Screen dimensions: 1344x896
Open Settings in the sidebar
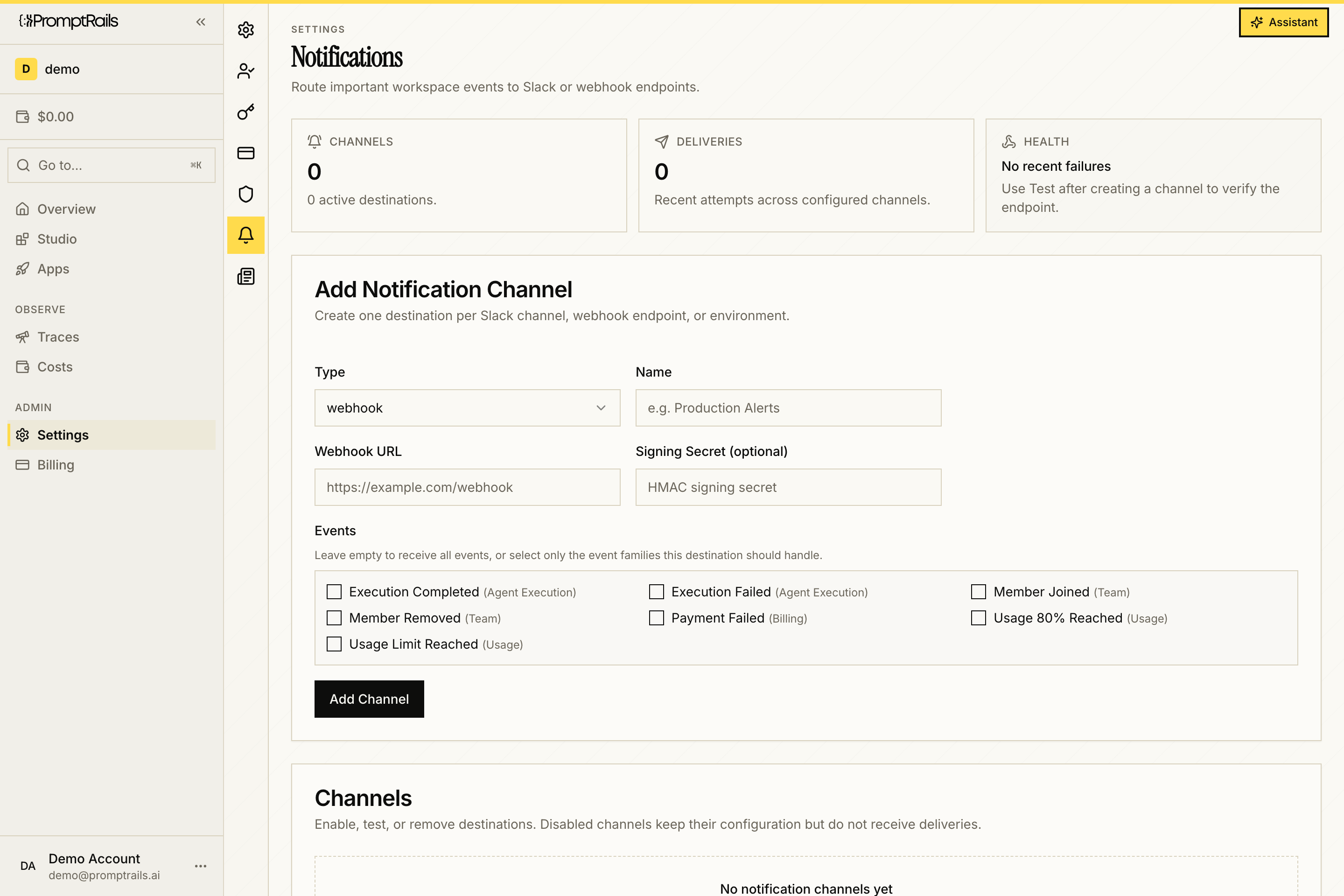pyautogui.click(x=112, y=435)
